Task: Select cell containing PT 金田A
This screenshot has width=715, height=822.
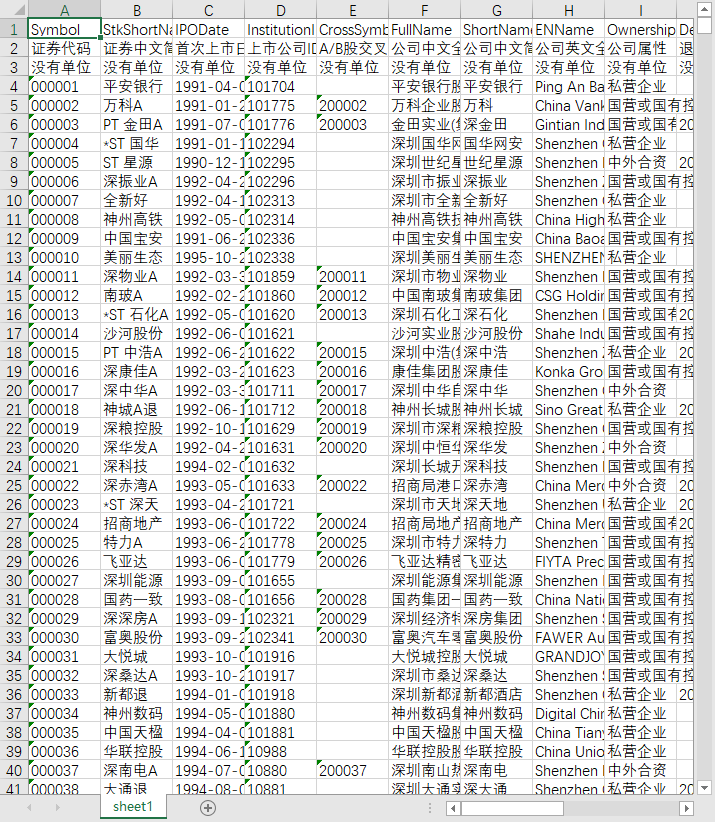Action: coord(137,124)
